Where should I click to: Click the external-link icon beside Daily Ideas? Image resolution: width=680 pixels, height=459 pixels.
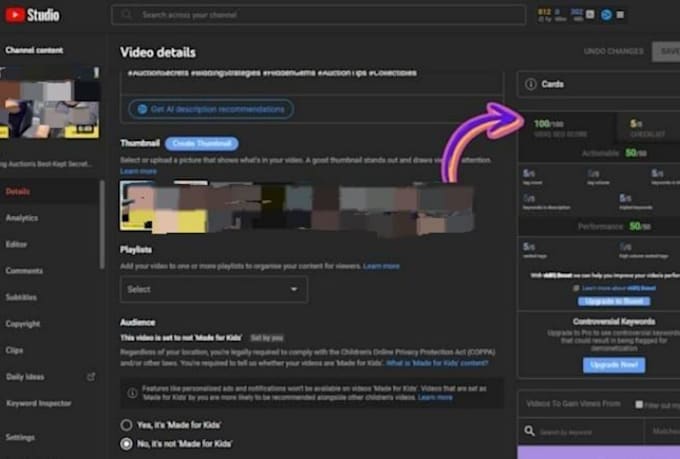[91, 377]
